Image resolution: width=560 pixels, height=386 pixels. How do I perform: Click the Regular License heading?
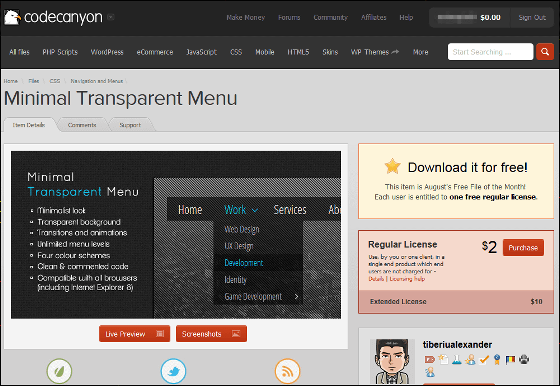402,244
